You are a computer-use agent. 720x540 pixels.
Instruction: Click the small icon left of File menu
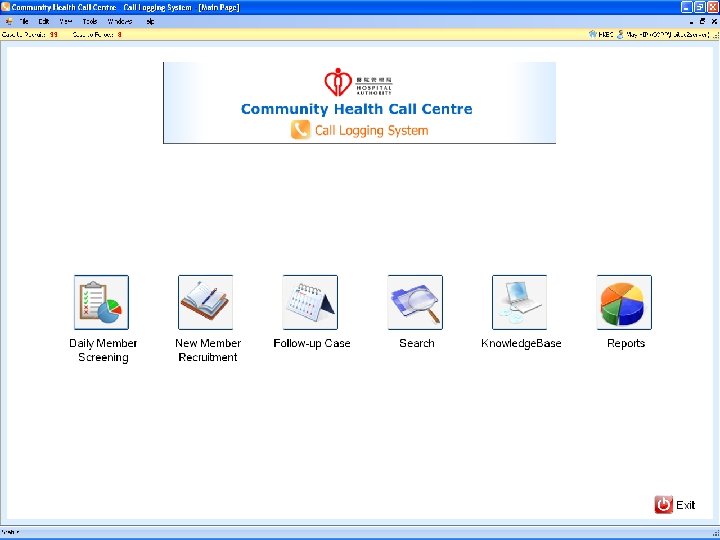(9, 21)
